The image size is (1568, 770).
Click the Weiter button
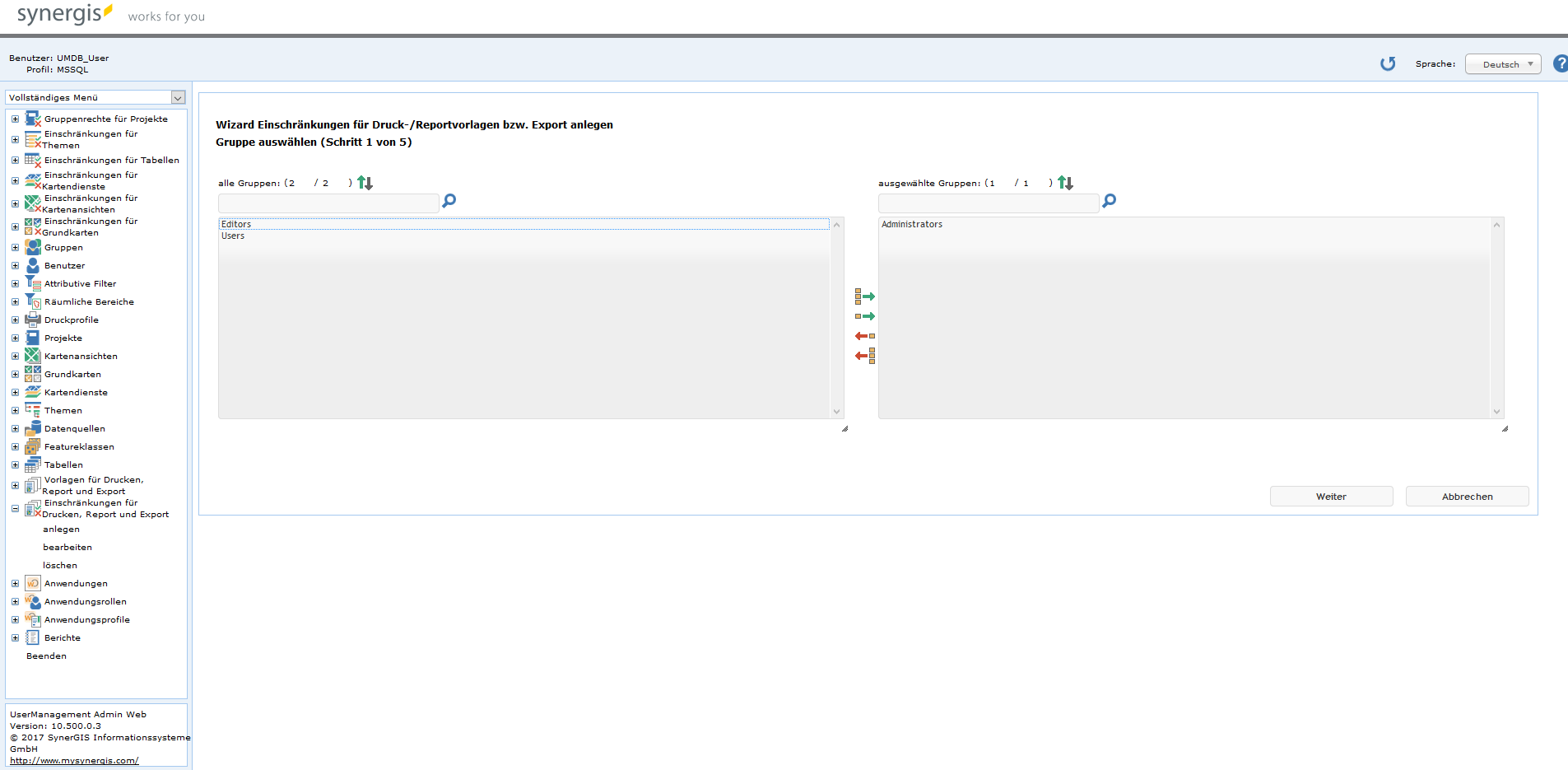(x=1331, y=497)
